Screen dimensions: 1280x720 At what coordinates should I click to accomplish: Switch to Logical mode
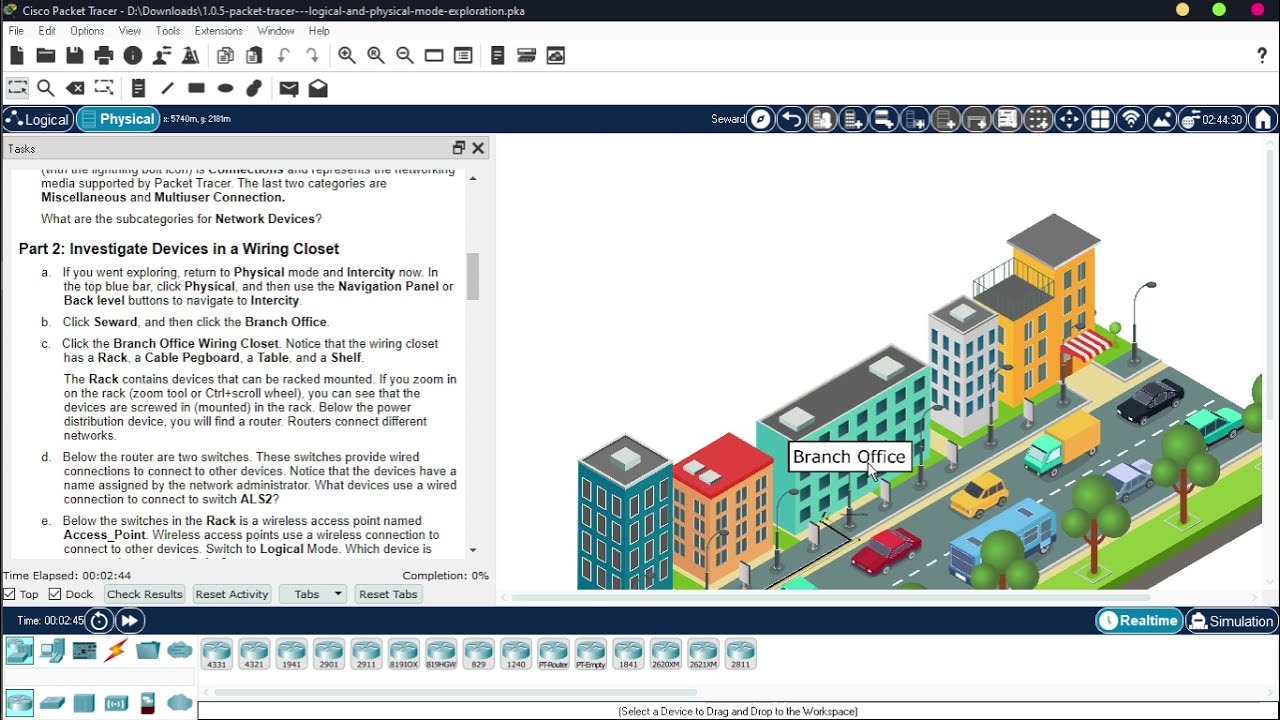click(x=37, y=120)
